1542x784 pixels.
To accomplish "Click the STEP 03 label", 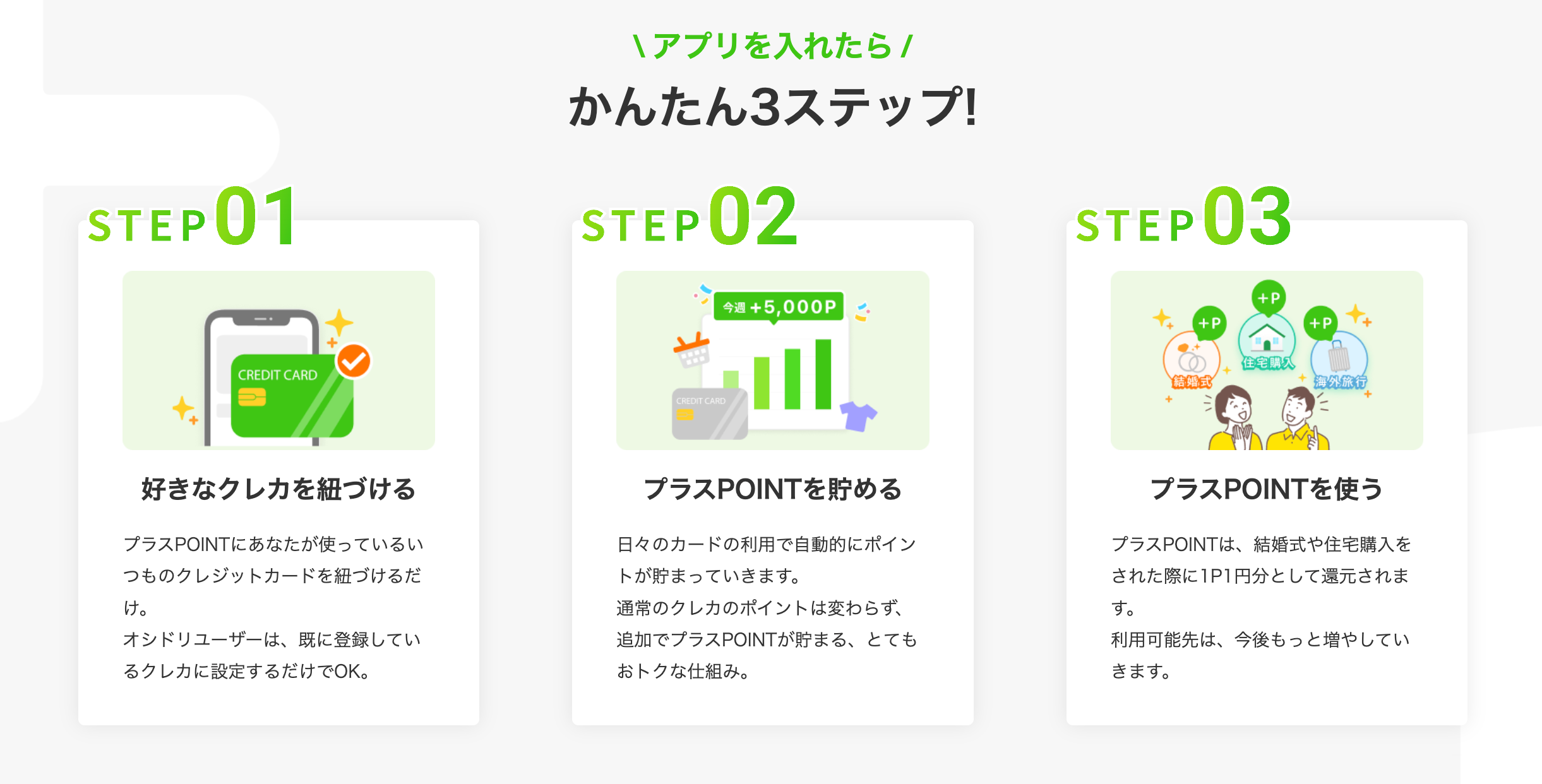I will pos(1183,218).
